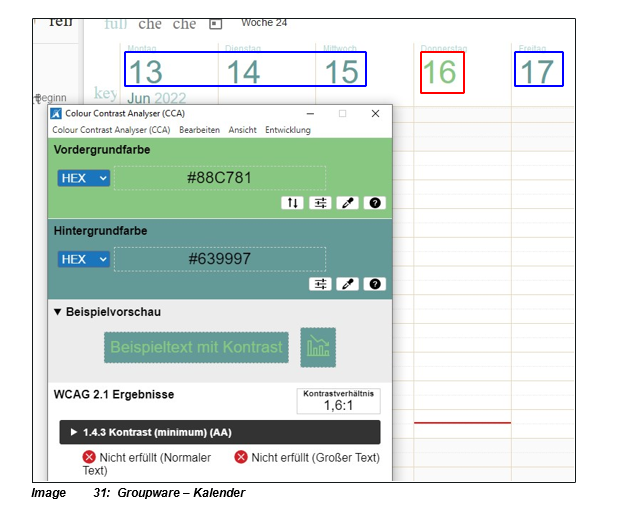Viewport: 620px width, 508px height.
Task: Open the foreground HEX format dropdown
Action: point(84,178)
